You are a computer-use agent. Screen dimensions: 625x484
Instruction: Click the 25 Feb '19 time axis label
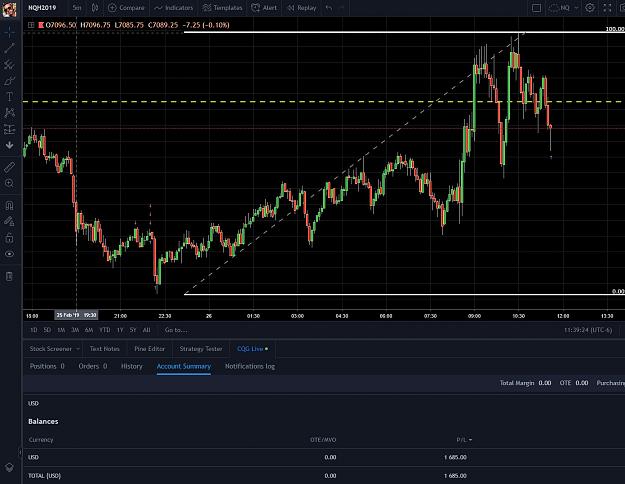click(76, 315)
